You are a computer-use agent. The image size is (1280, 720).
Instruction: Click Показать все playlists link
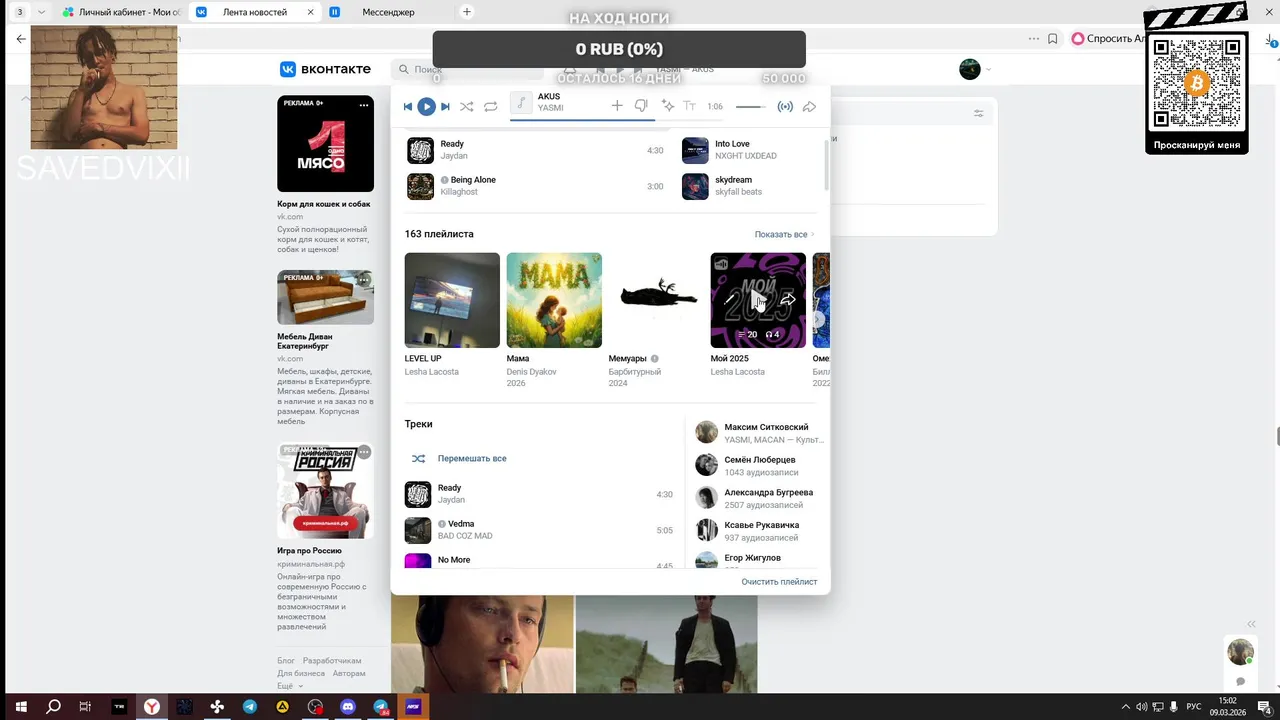(x=785, y=234)
